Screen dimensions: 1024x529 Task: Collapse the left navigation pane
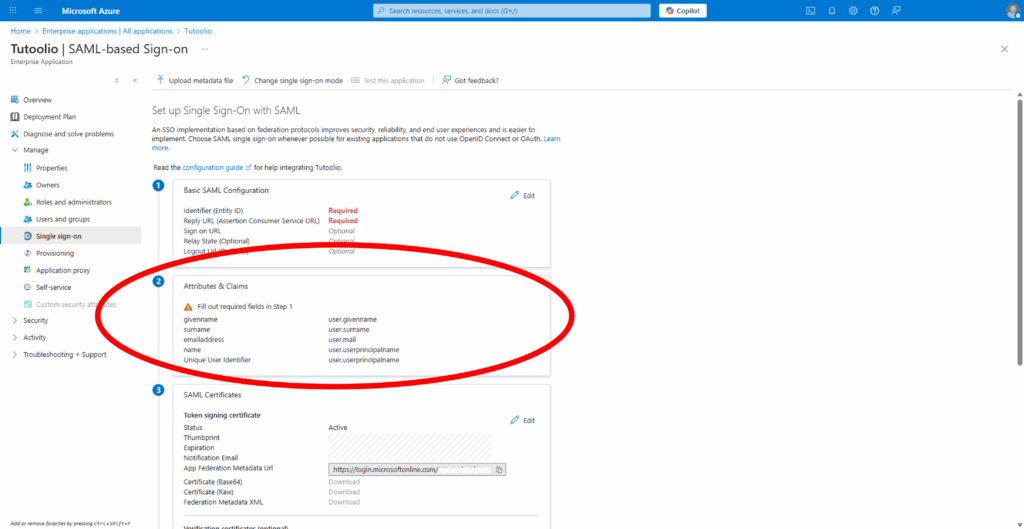pyautogui.click(x=135, y=80)
